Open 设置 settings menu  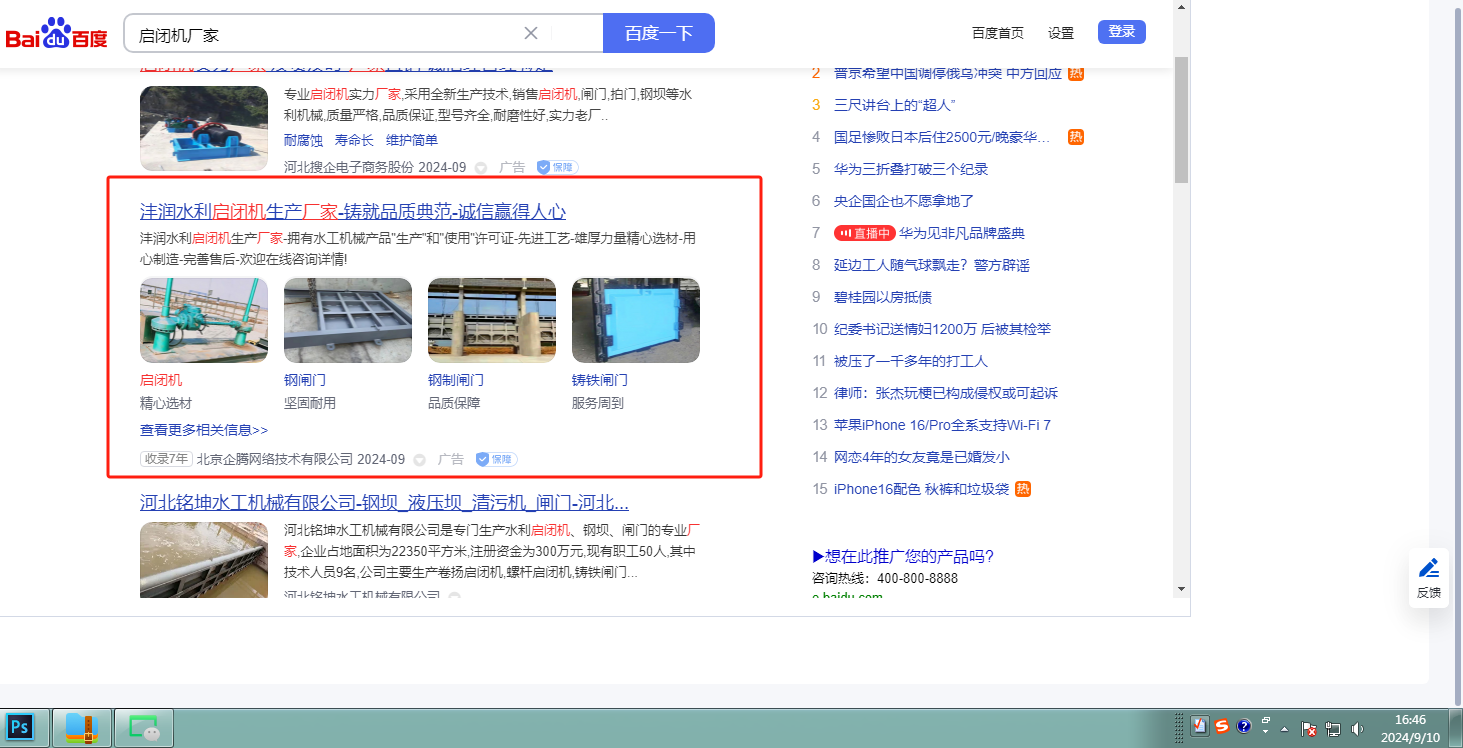pos(1061,33)
